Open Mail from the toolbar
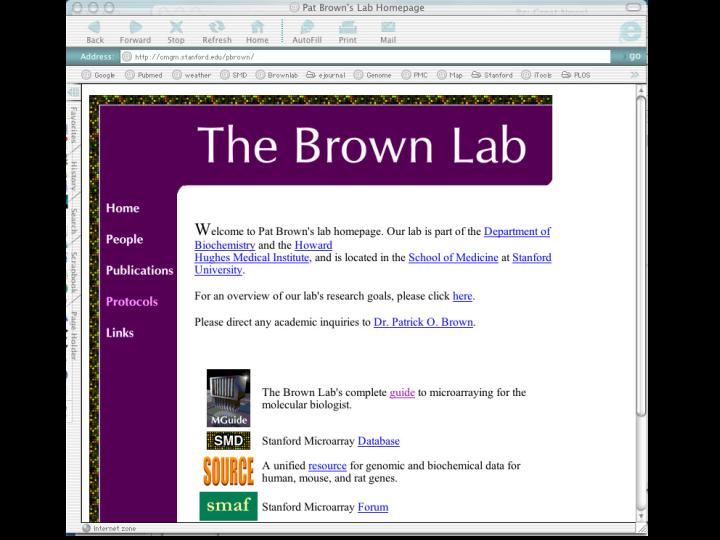Image resolution: width=720 pixels, height=540 pixels. click(x=388, y=32)
